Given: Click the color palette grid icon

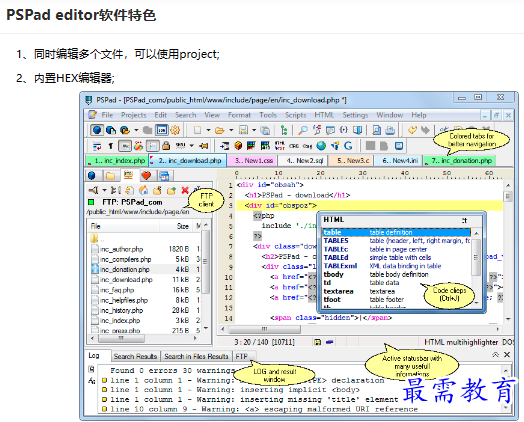Looking at the screenshot, I should point(251,146).
